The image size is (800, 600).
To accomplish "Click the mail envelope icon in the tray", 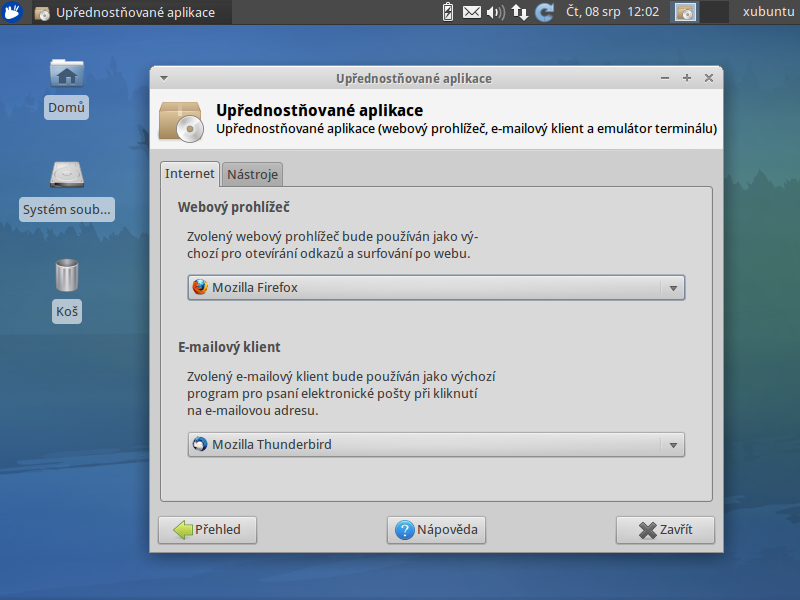I will 471,11.
